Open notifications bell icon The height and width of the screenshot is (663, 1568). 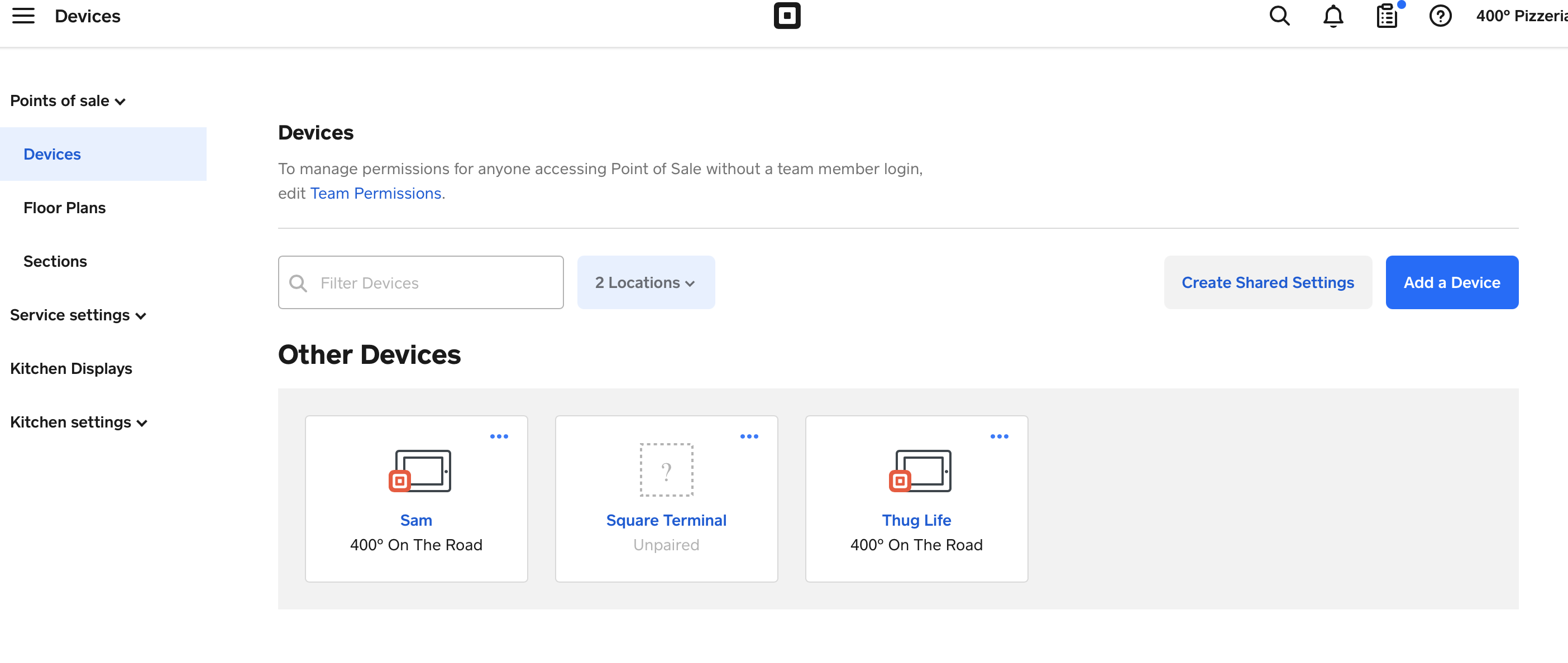(1332, 16)
